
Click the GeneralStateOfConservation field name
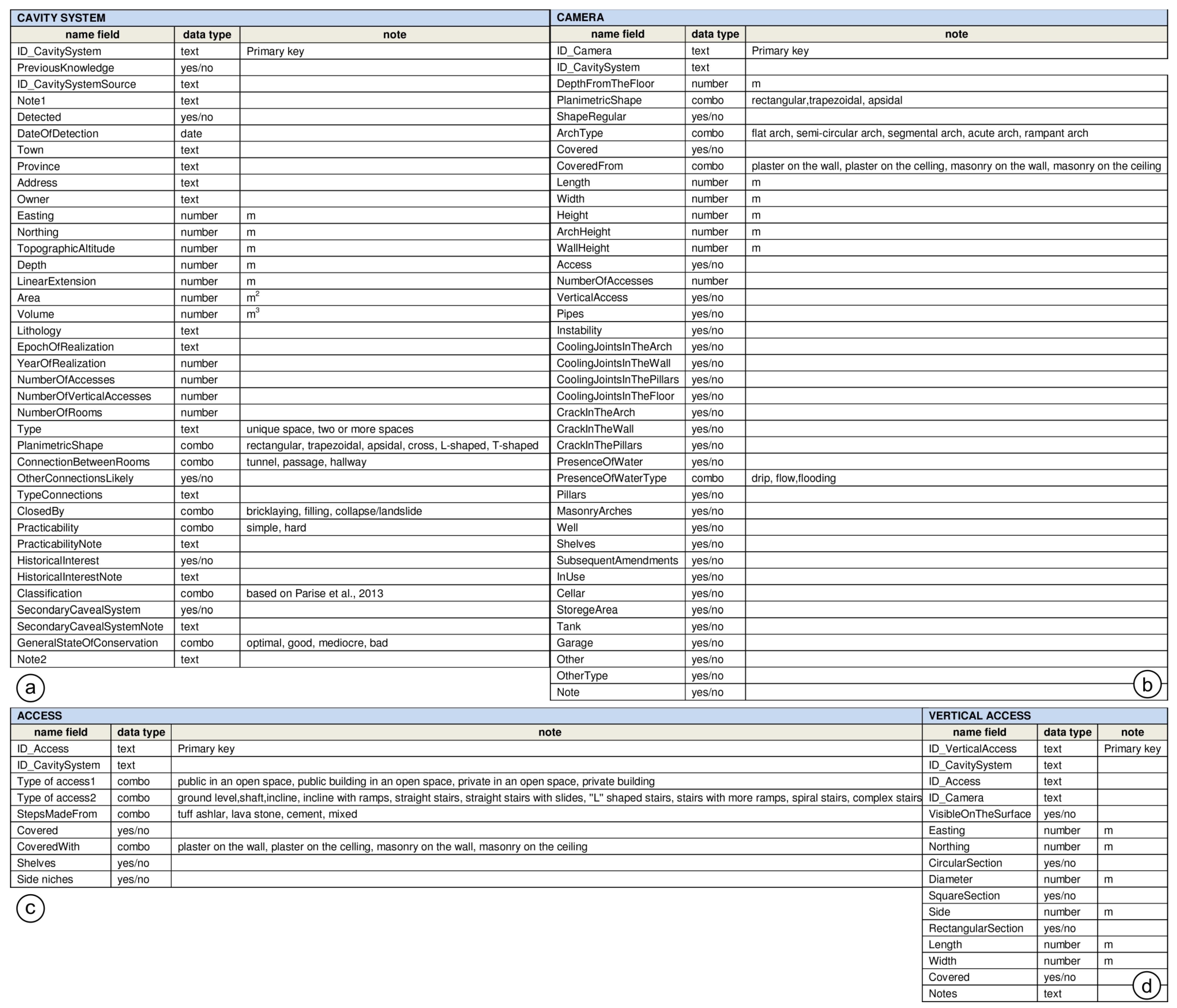[x=87, y=643]
